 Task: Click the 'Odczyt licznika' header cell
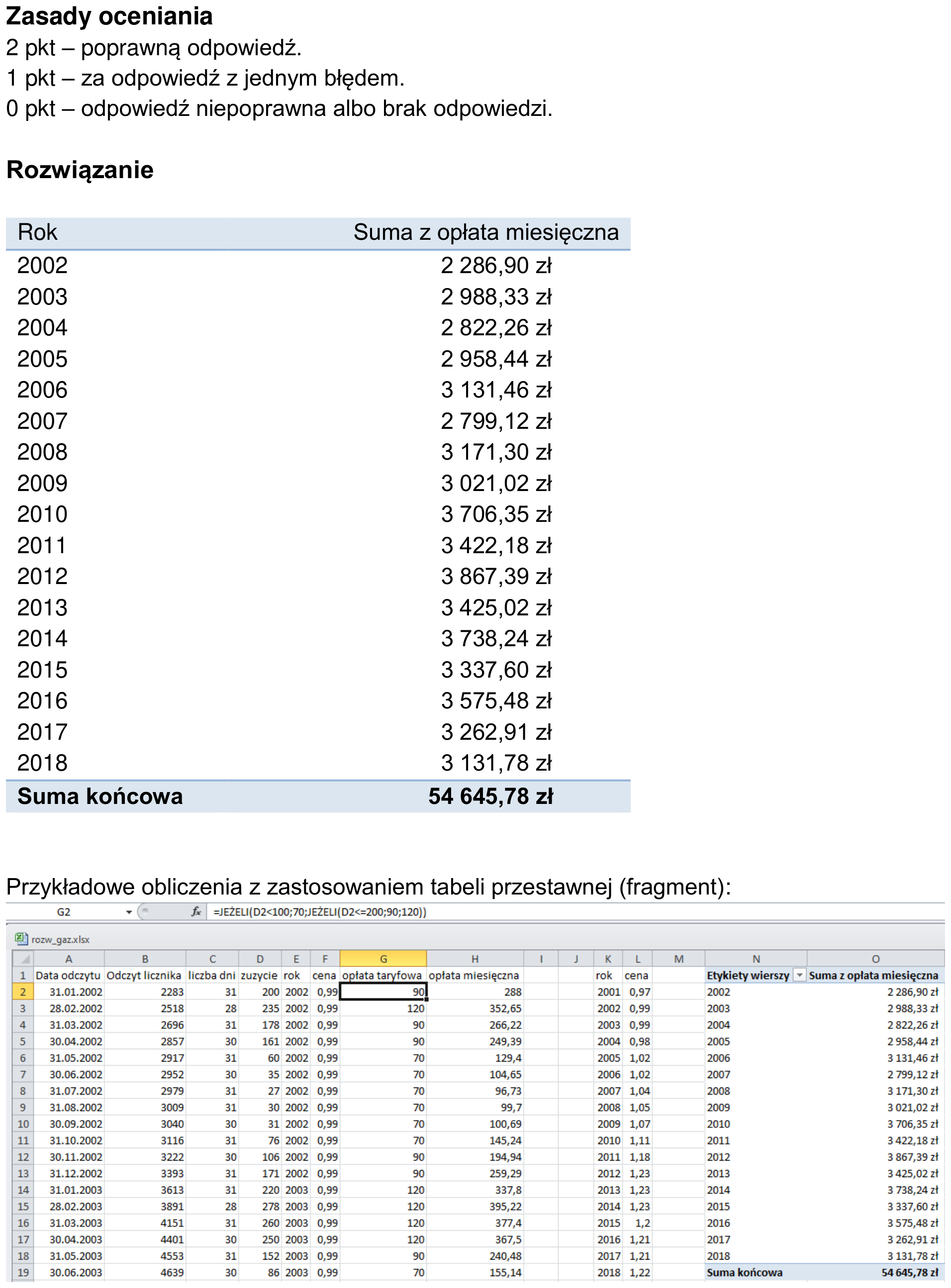tap(145, 976)
